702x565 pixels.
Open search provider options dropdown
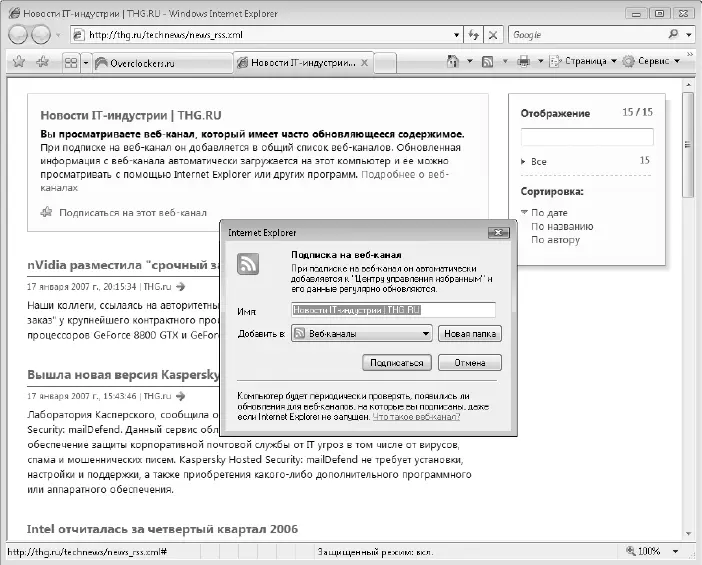[689, 35]
